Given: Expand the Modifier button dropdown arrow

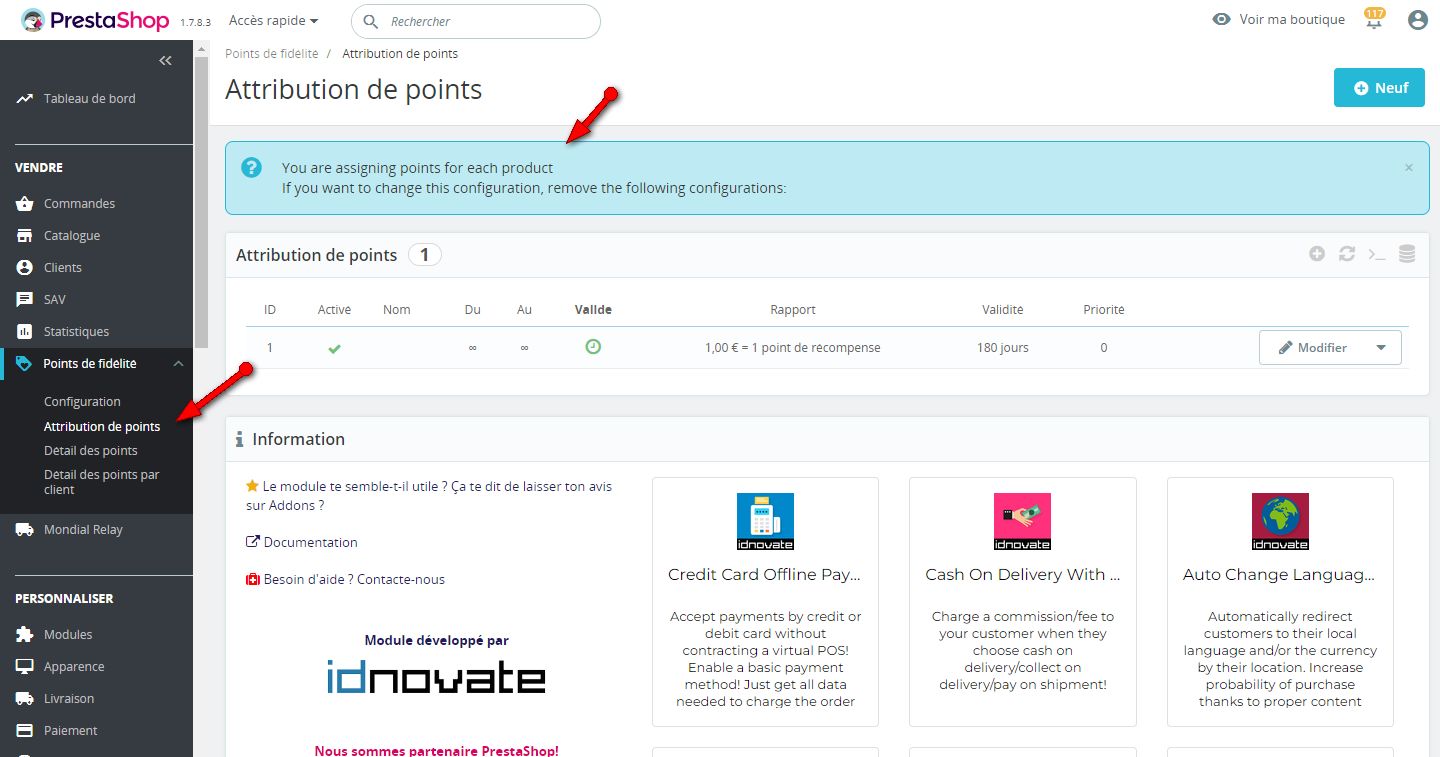Looking at the screenshot, I should tap(1381, 348).
